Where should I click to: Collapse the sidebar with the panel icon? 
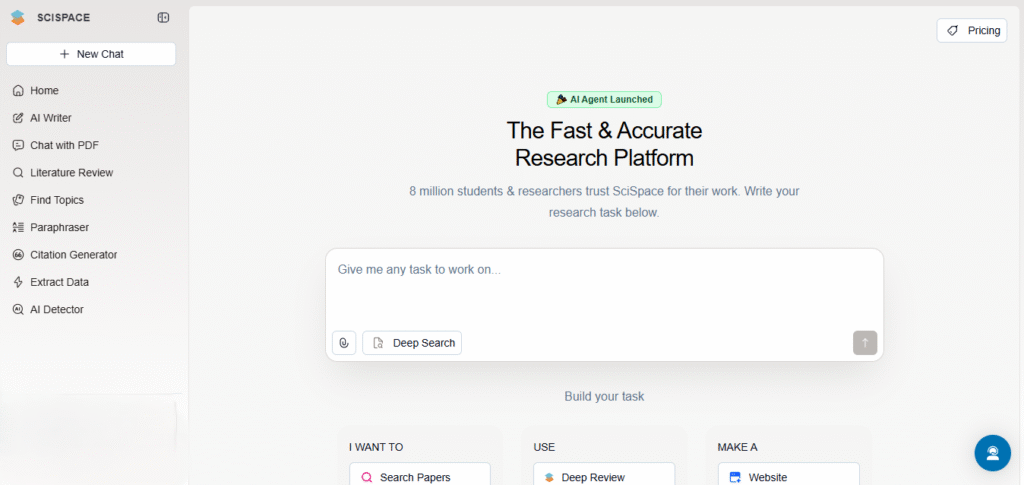click(163, 18)
